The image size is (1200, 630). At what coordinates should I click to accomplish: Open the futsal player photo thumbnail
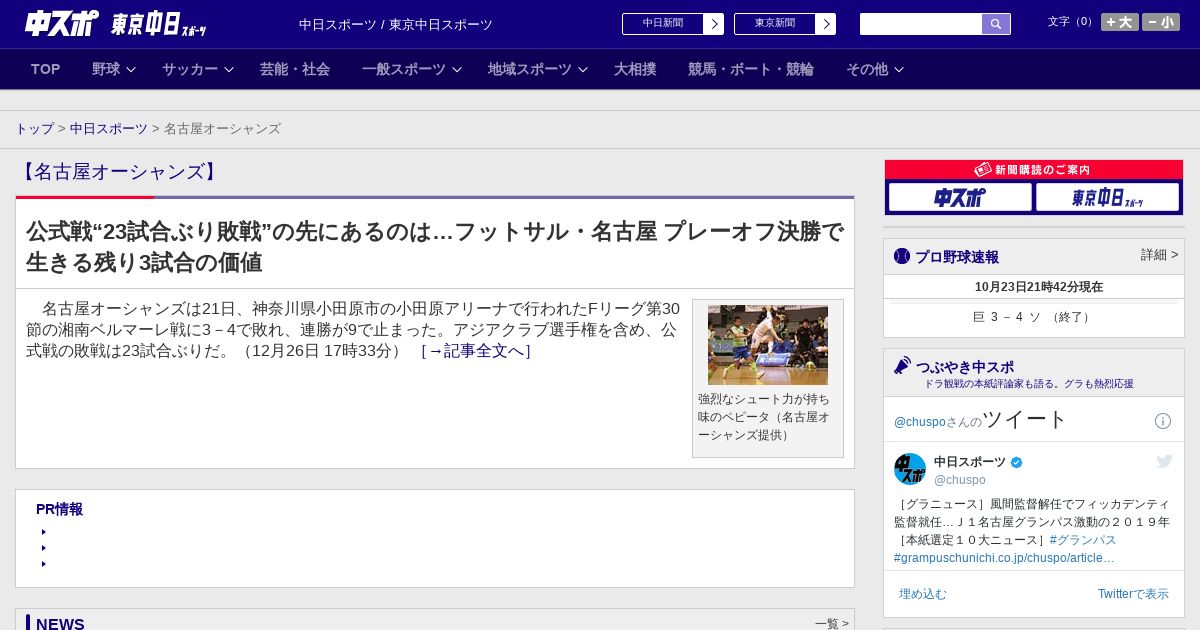click(768, 345)
